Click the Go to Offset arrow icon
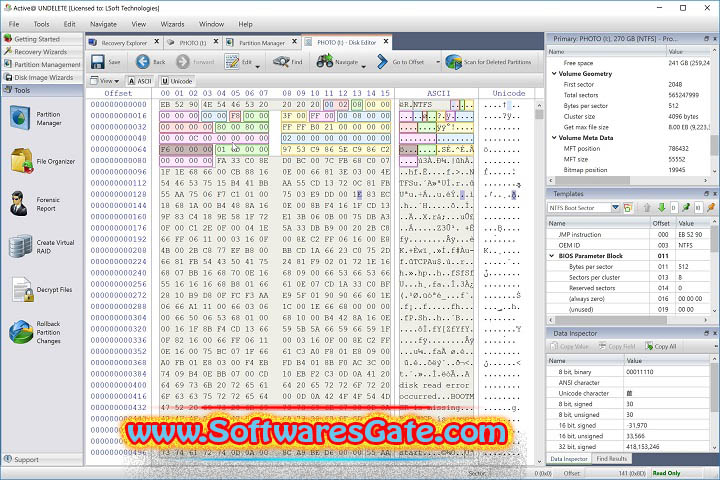 tap(382, 62)
